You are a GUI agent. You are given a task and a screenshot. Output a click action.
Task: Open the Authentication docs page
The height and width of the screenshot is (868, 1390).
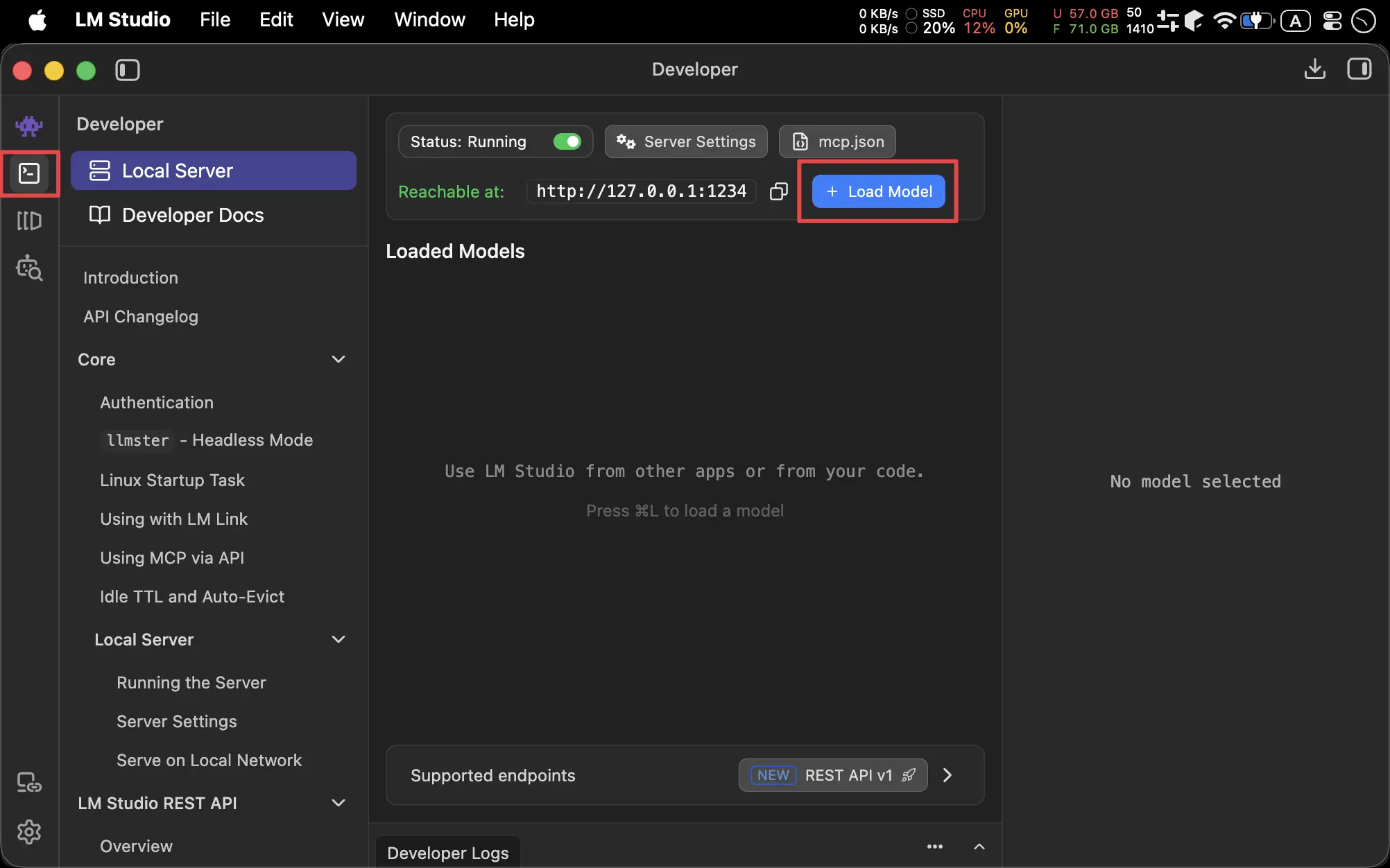click(x=157, y=402)
